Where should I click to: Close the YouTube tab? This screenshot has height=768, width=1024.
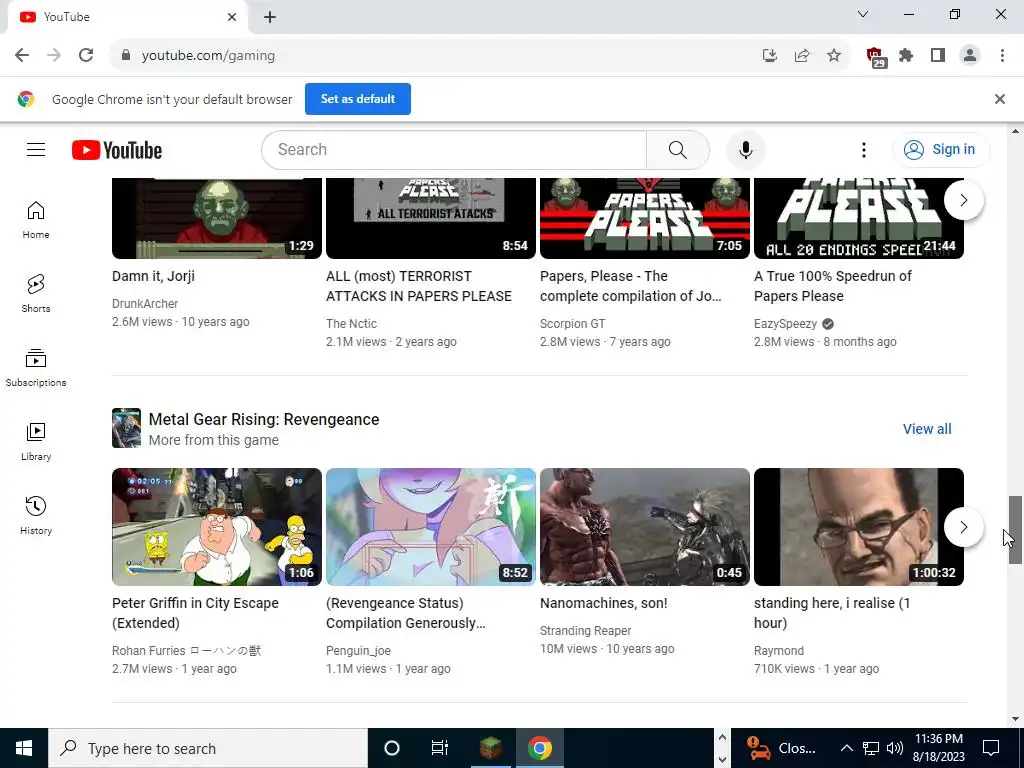[x=232, y=17]
